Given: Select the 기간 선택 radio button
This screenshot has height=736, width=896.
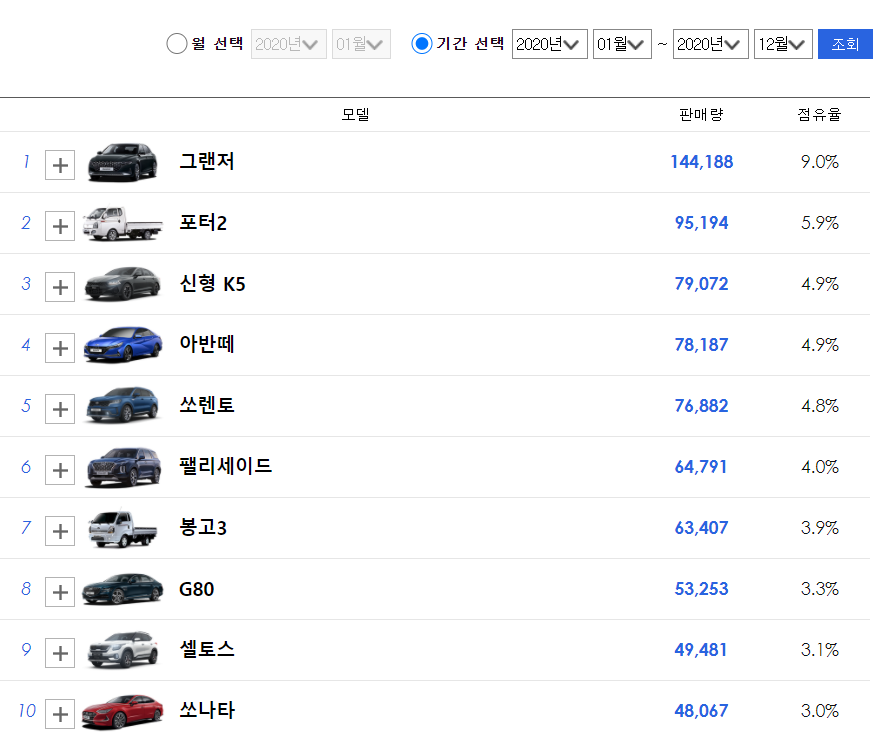Looking at the screenshot, I should coord(422,44).
